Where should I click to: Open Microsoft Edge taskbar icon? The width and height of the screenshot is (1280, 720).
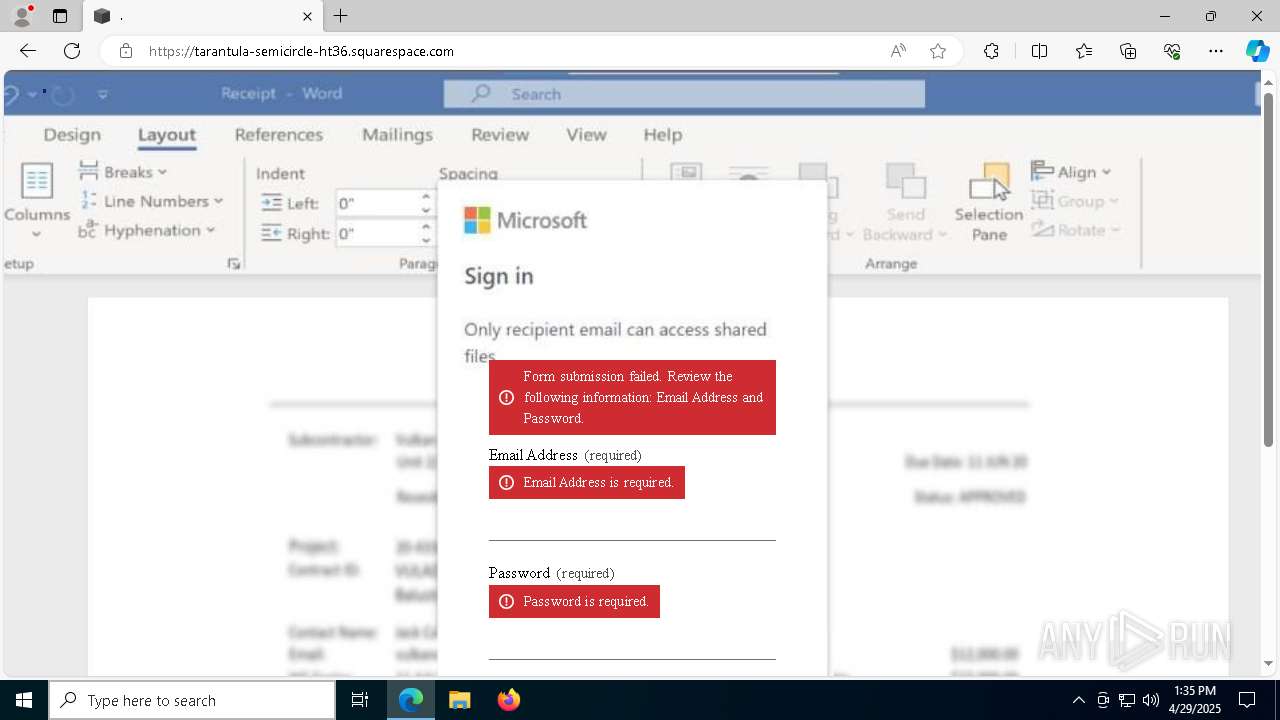pyautogui.click(x=411, y=700)
